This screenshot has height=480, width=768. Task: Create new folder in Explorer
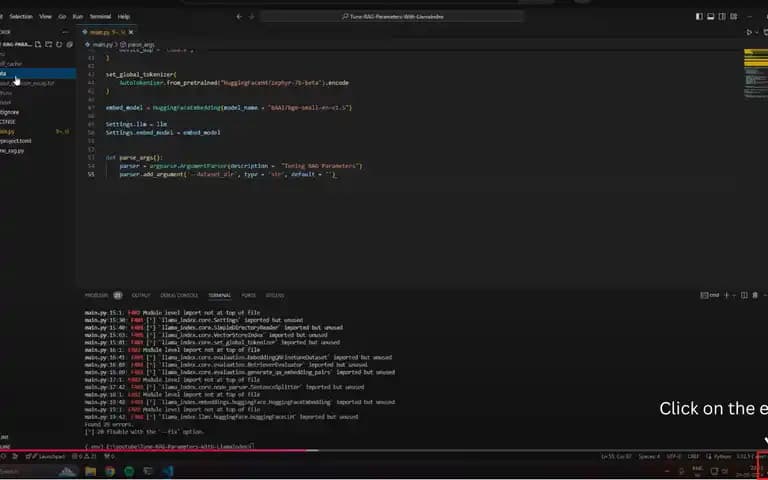[48, 45]
